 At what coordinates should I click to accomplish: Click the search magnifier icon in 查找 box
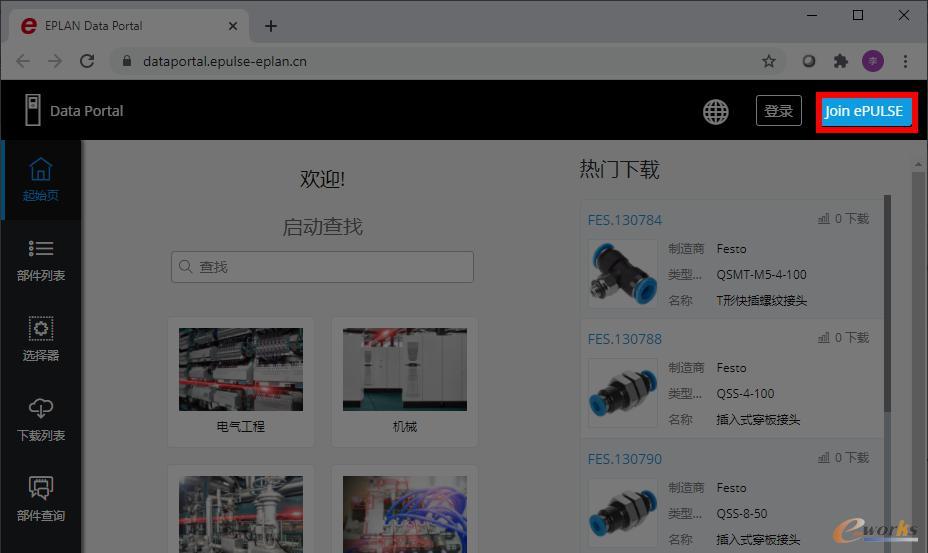coord(185,266)
